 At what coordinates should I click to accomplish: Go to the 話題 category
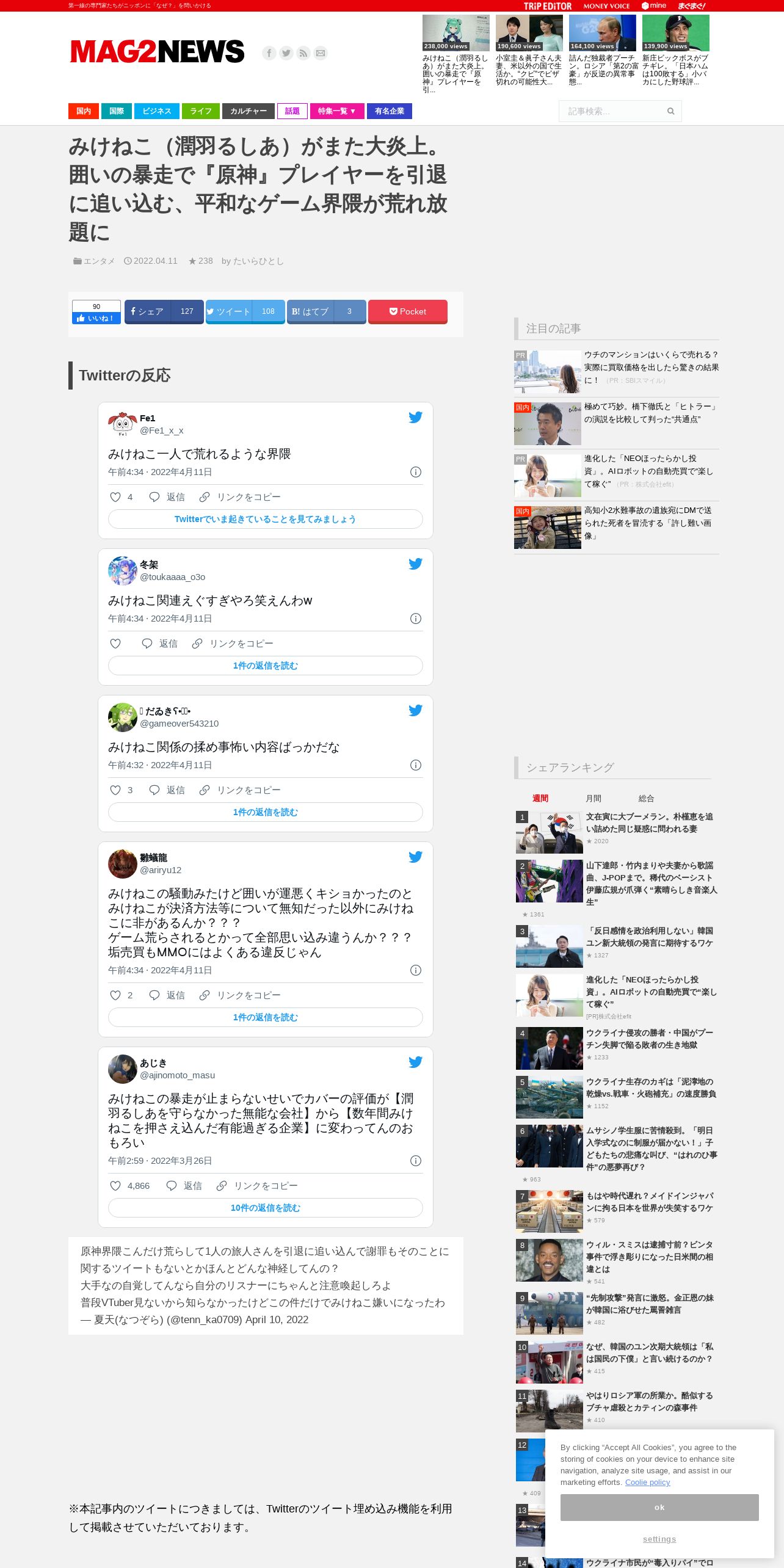292,111
